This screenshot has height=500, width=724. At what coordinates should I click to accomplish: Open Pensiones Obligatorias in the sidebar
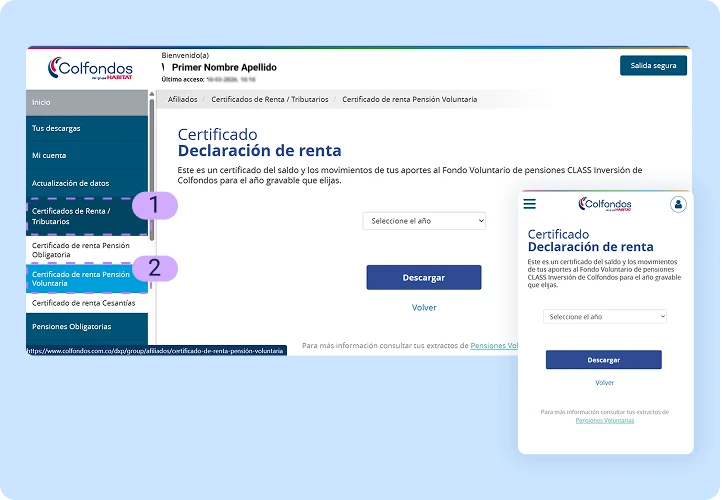87,326
